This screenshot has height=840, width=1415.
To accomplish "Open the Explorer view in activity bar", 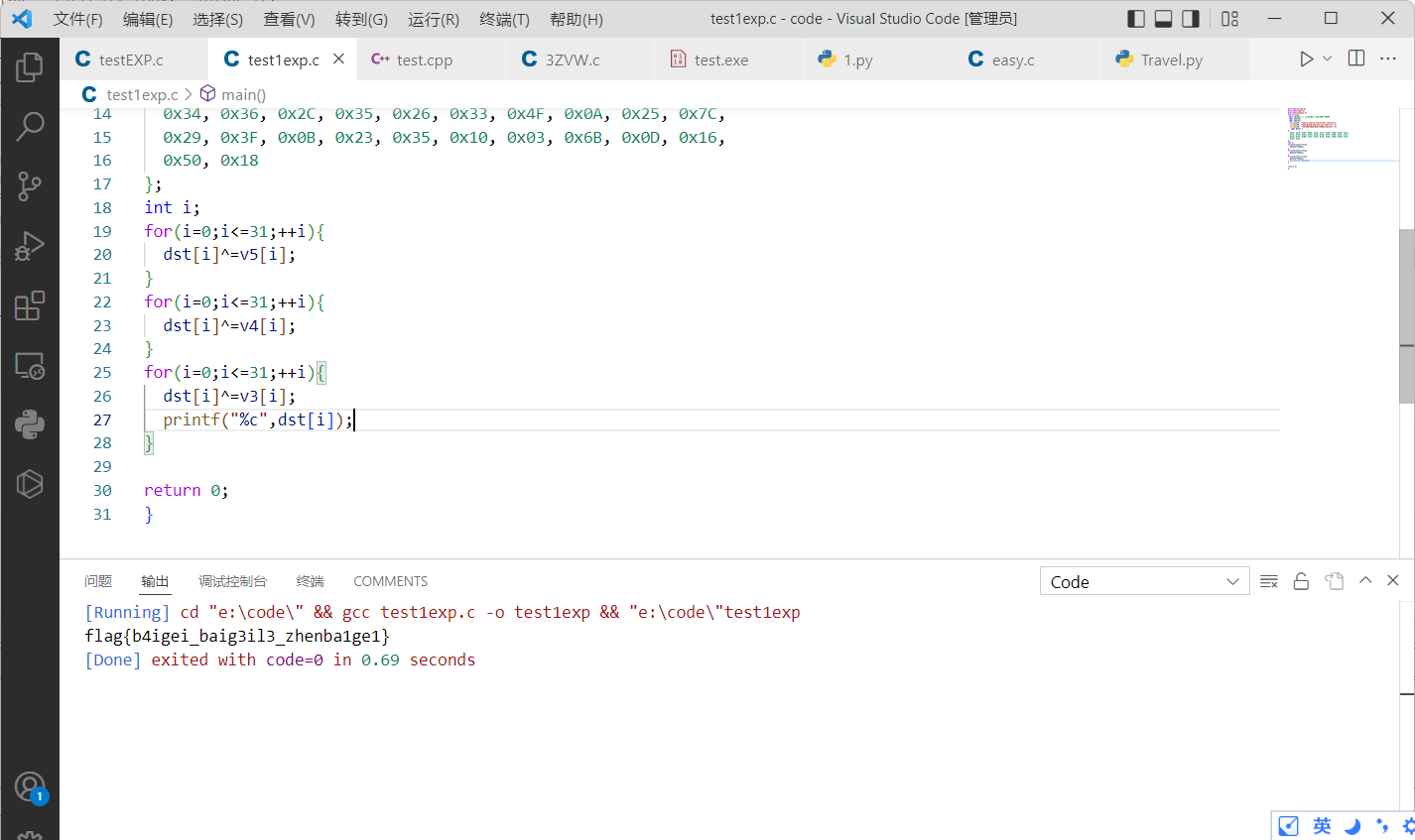I will tap(30, 66).
